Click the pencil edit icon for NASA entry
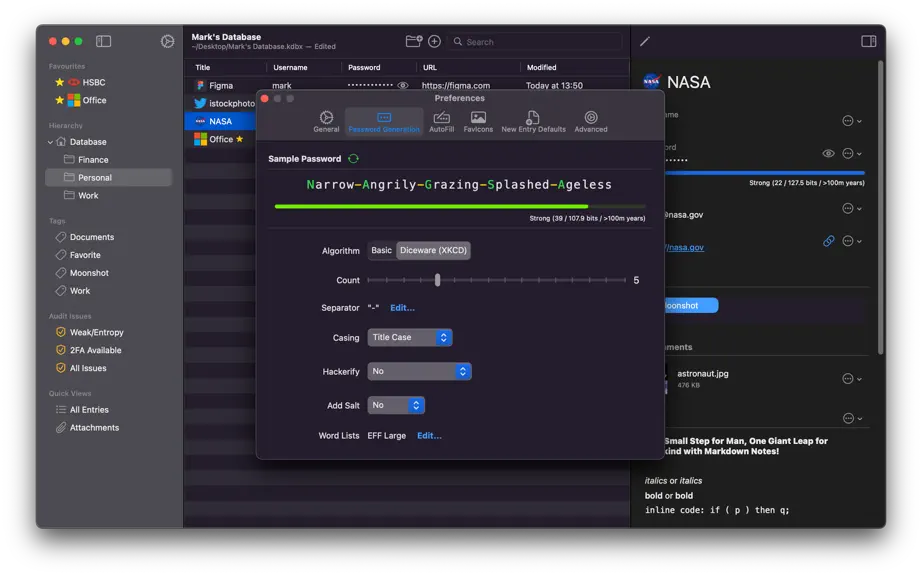The width and height of the screenshot is (922, 576). point(645,41)
